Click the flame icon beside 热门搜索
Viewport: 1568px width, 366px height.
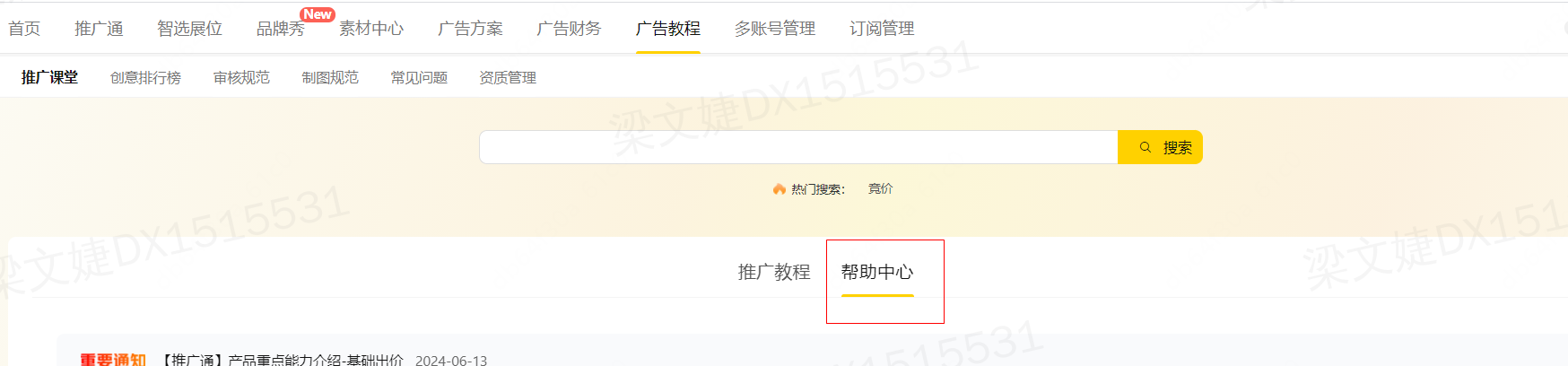tap(779, 189)
